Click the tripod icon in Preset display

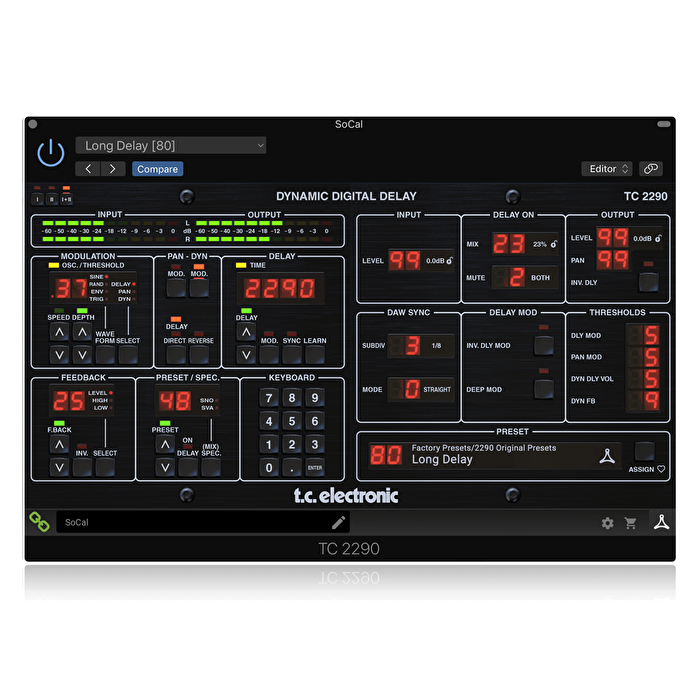[607, 456]
